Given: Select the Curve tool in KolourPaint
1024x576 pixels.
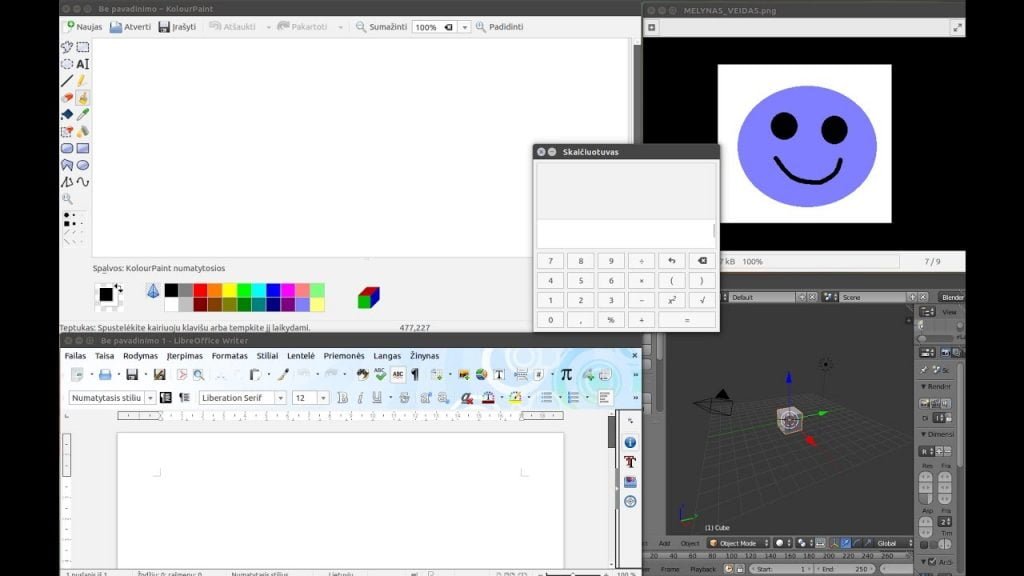Looking at the screenshot, I should click(x=83, y=182).
